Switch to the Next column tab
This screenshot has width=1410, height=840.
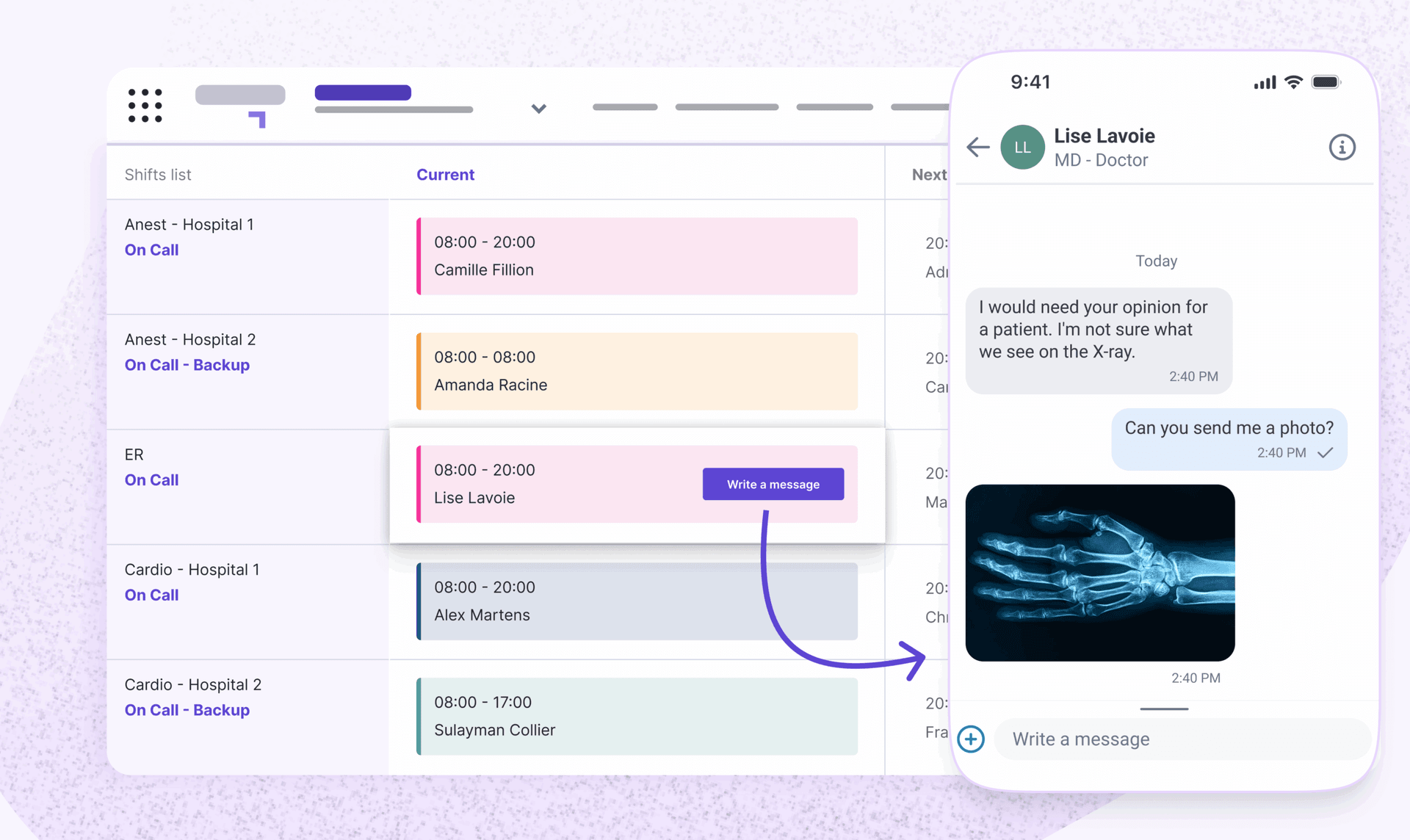coord(928,175)
